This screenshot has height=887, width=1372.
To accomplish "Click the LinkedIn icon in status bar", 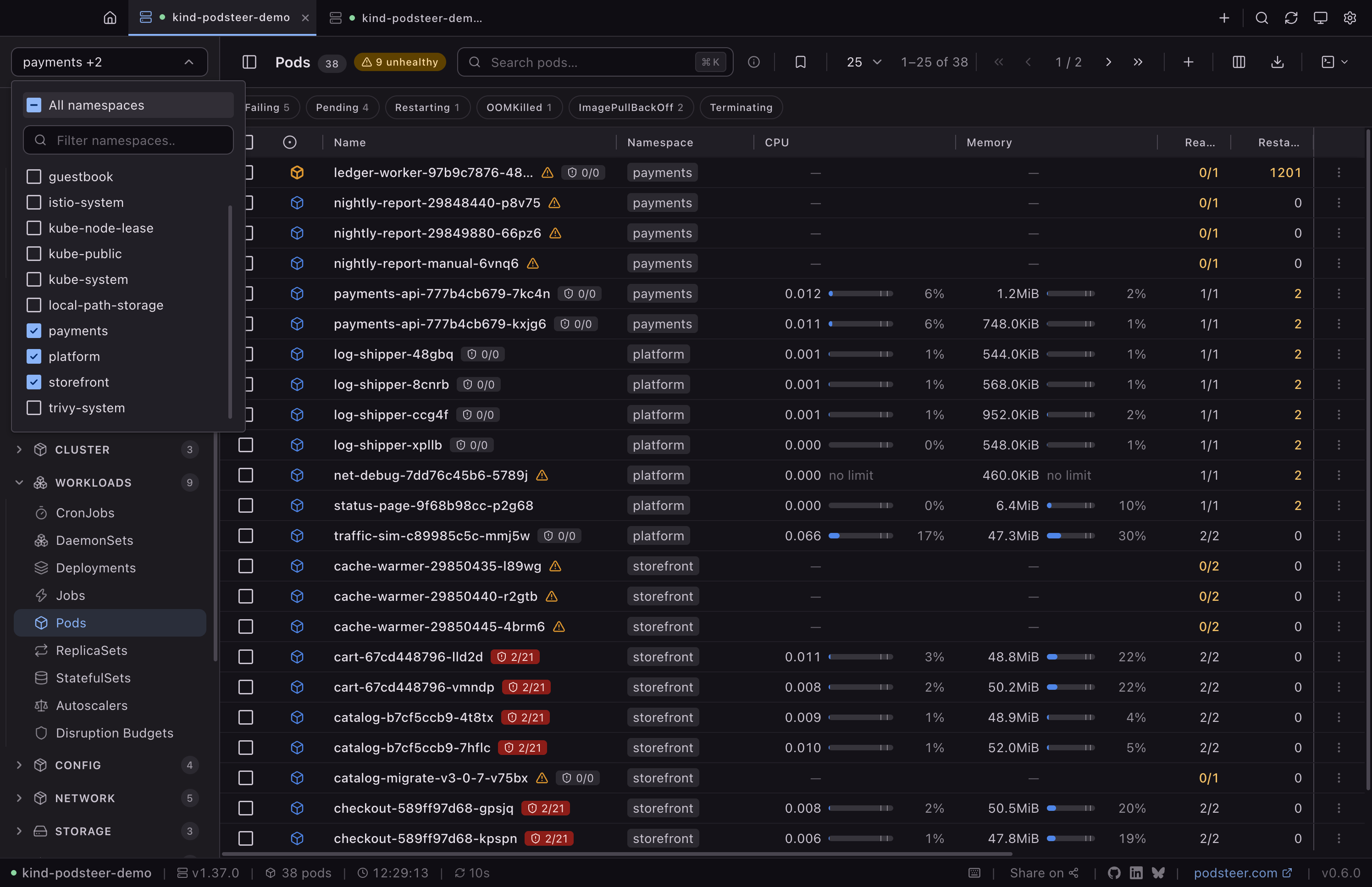I will click(1136, 873).
